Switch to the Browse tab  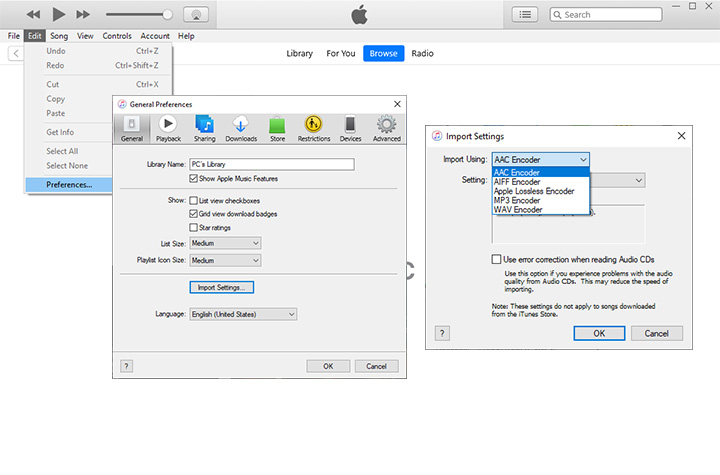[x=383, y=53]
